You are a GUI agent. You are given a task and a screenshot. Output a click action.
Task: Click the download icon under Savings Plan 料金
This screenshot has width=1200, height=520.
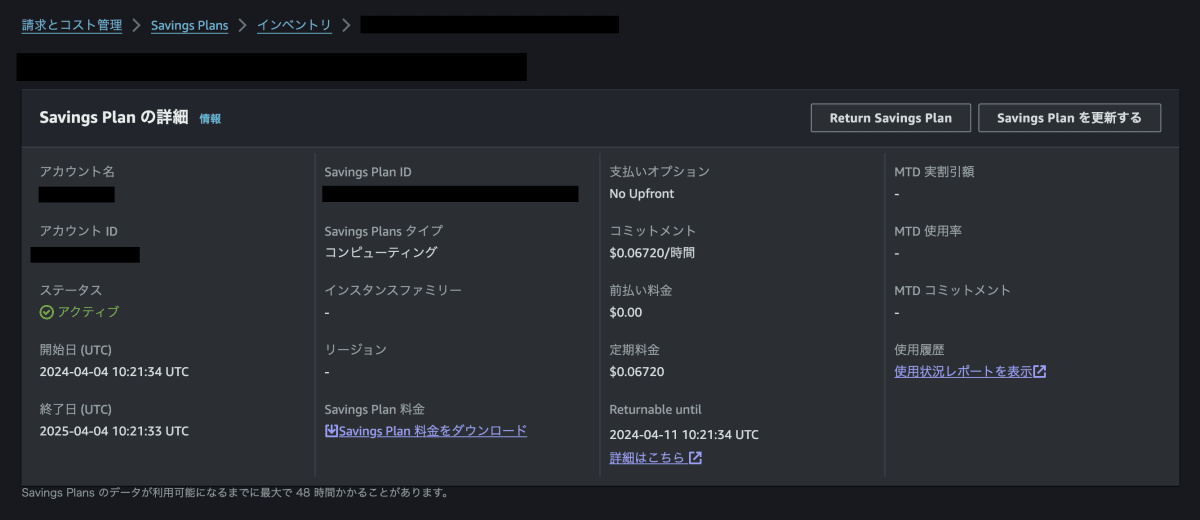click(331, 431)
